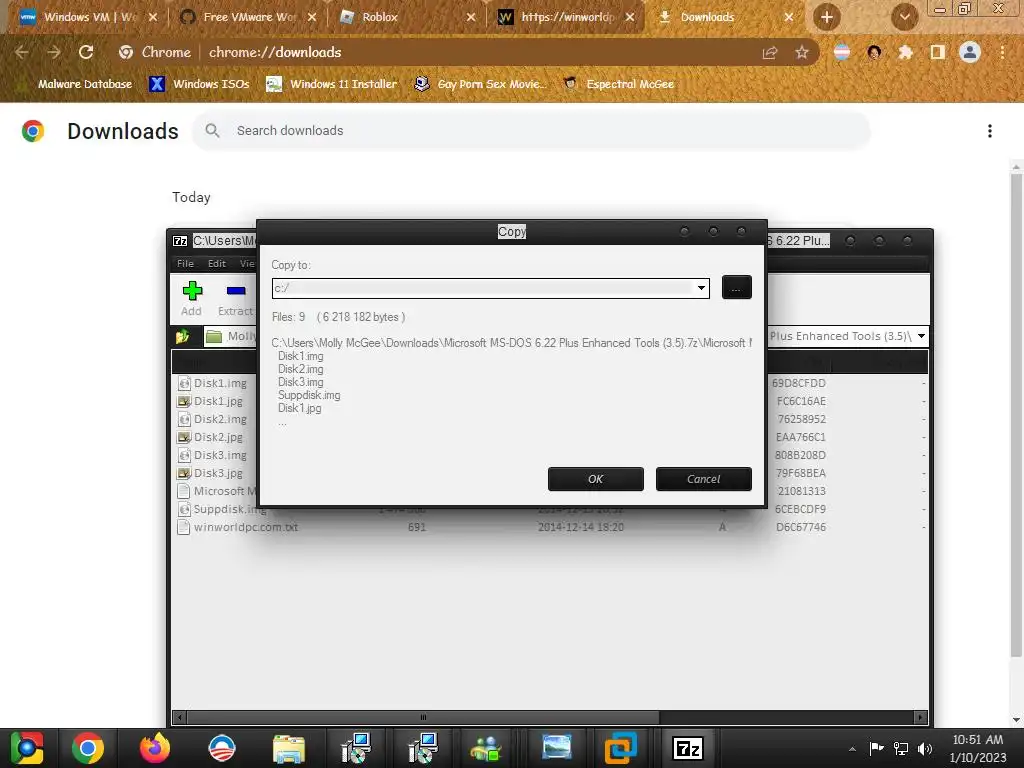
Task: Switch to the Free VMware Workstation tab
Action: [249, 17]
